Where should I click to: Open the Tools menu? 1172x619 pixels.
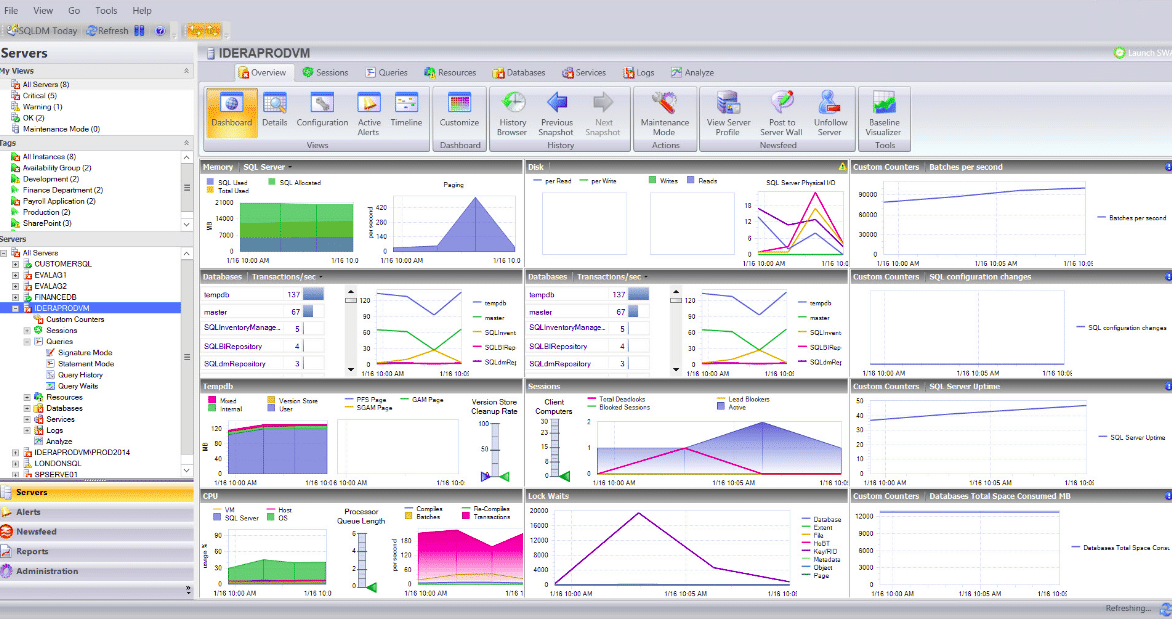(x=106, y=10)
